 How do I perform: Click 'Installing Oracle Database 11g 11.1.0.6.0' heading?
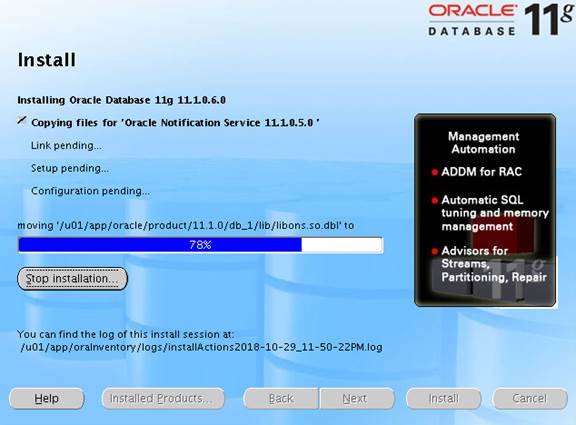(x=122, y=100)
